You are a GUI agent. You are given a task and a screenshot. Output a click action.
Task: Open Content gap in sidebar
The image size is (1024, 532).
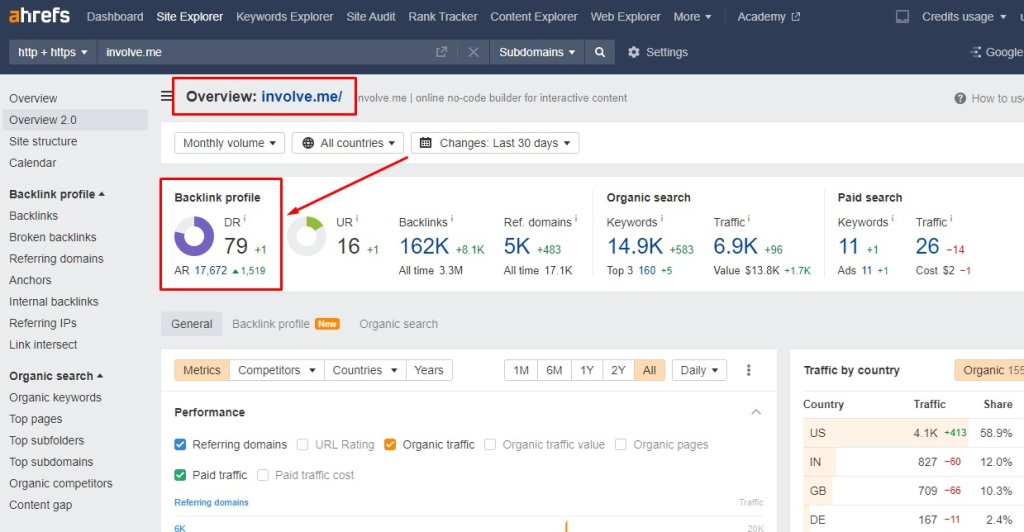40,505
